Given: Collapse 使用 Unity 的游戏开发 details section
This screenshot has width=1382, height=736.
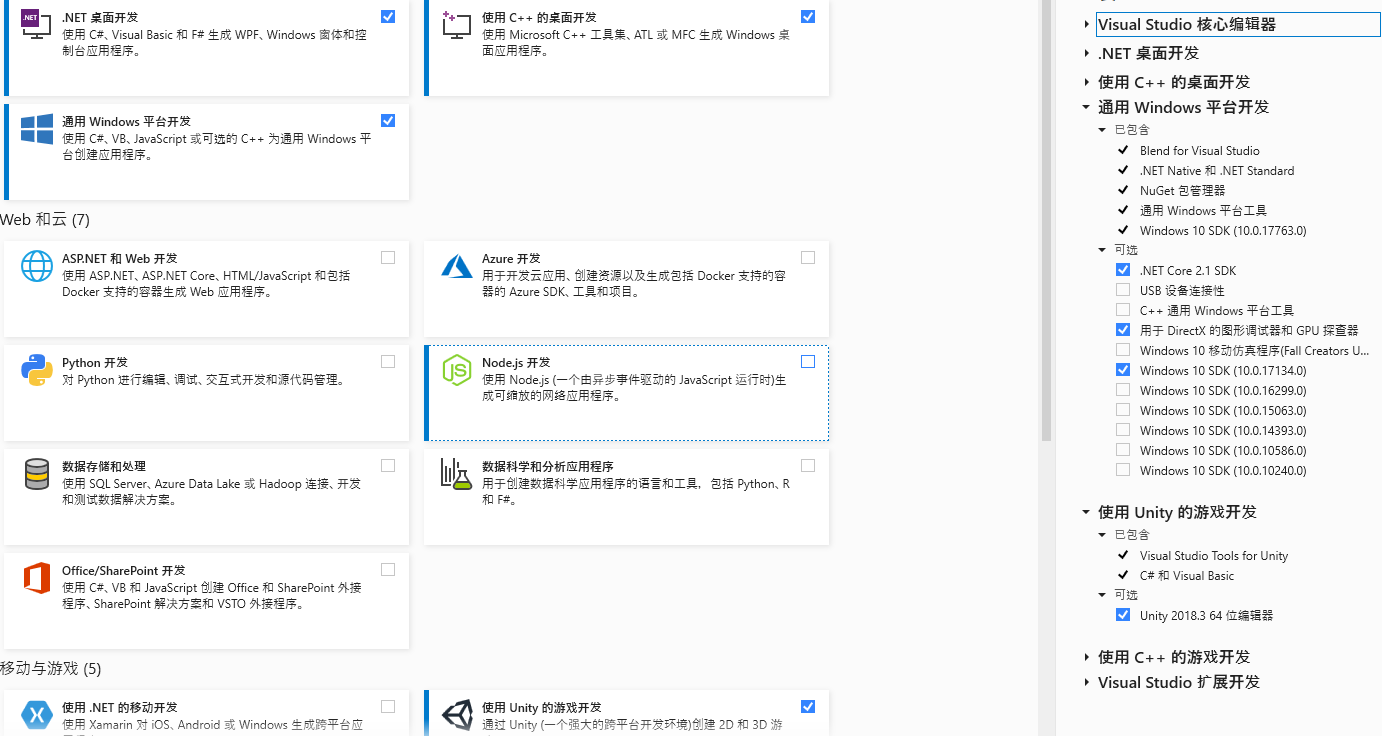Looking at the screenshot, I should pyautogui.click(x=1086, y=512).
